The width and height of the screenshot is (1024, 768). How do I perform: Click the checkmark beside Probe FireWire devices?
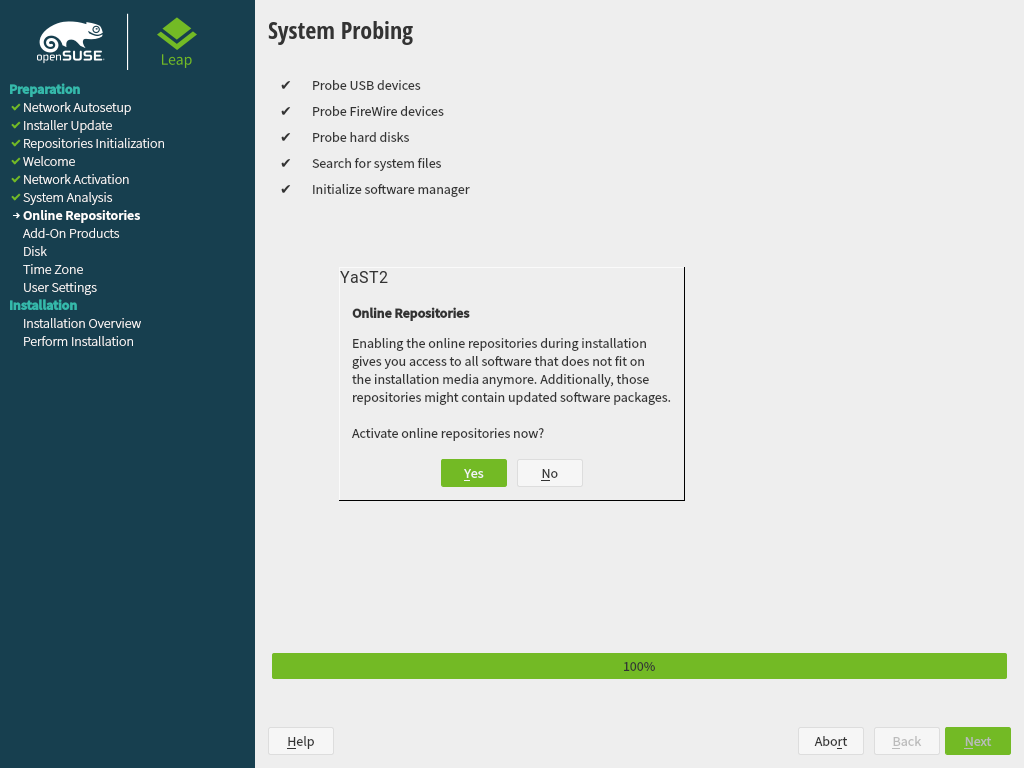(x=285, y=111)
